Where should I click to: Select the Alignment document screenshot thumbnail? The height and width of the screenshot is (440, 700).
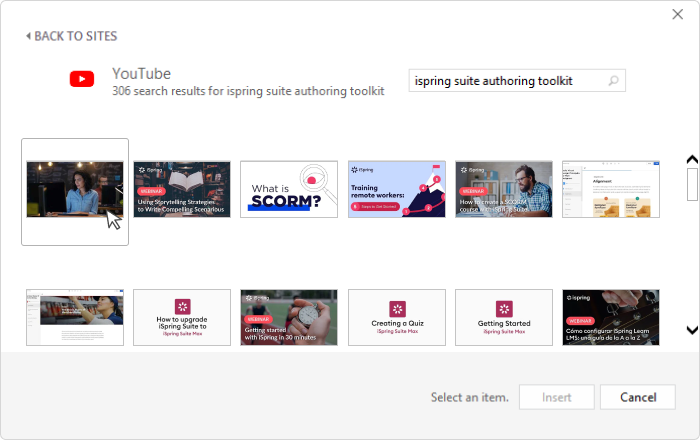pos(611,189)
